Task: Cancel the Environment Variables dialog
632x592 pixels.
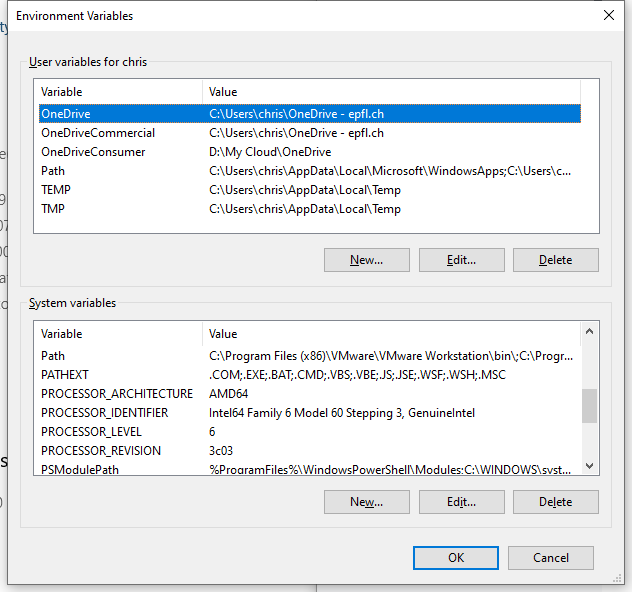Action: pyautogui.click(x=551, y=558)
